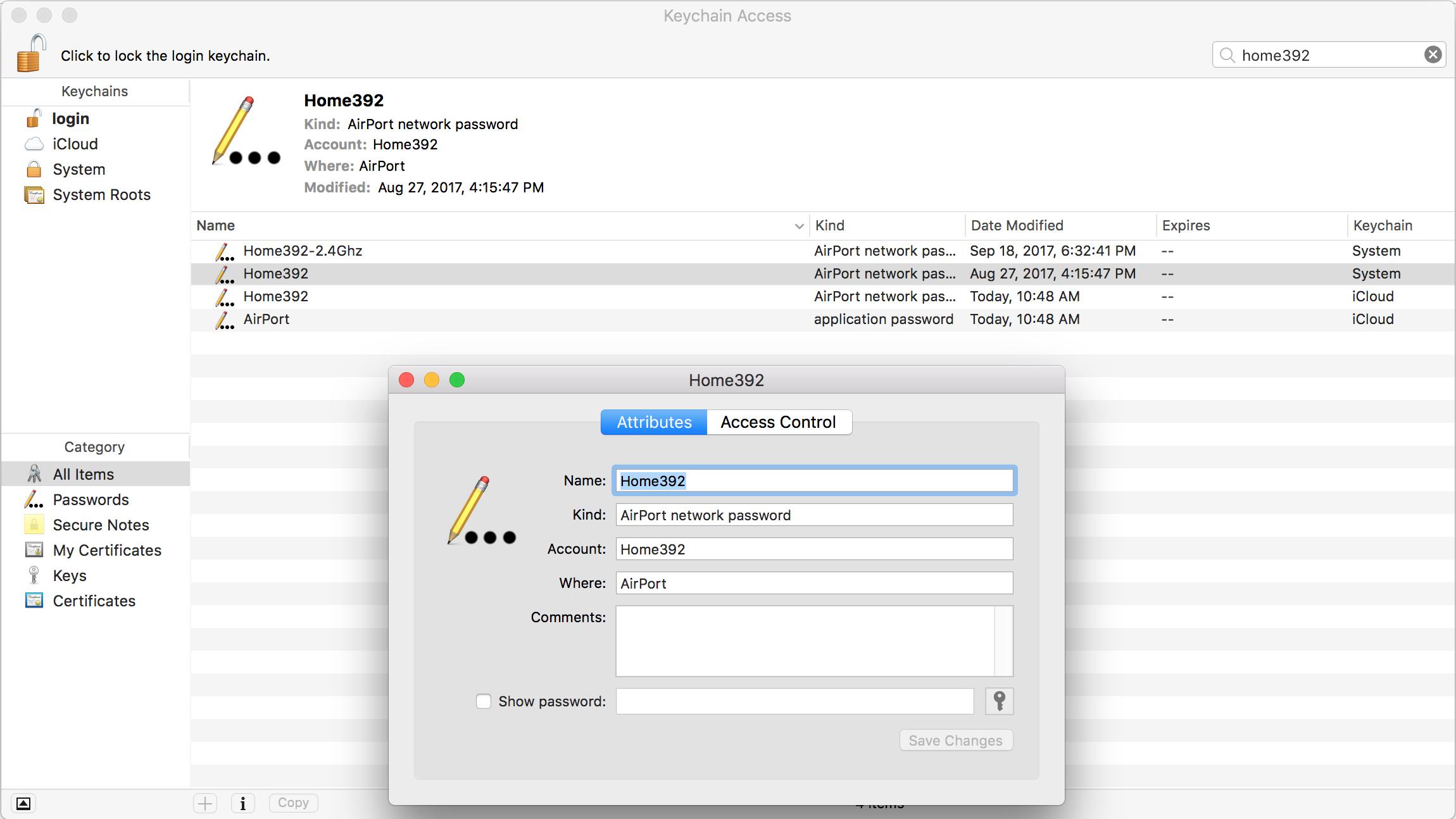Click the large pencil icon in item summary
Screen dimensions: 1456x819
(246, 131)
